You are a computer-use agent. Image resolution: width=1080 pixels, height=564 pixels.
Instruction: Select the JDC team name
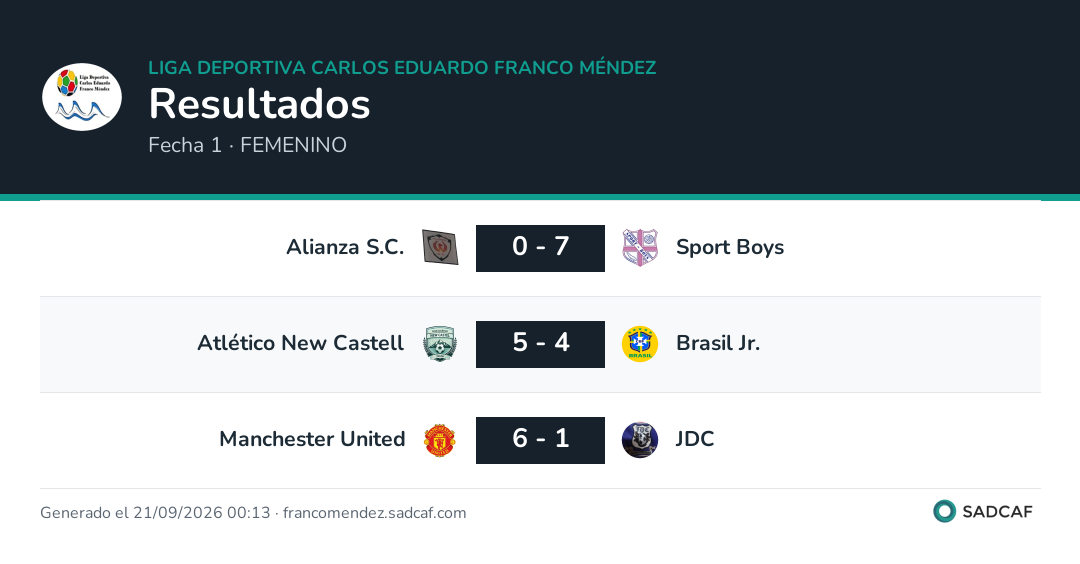(695, 439)
